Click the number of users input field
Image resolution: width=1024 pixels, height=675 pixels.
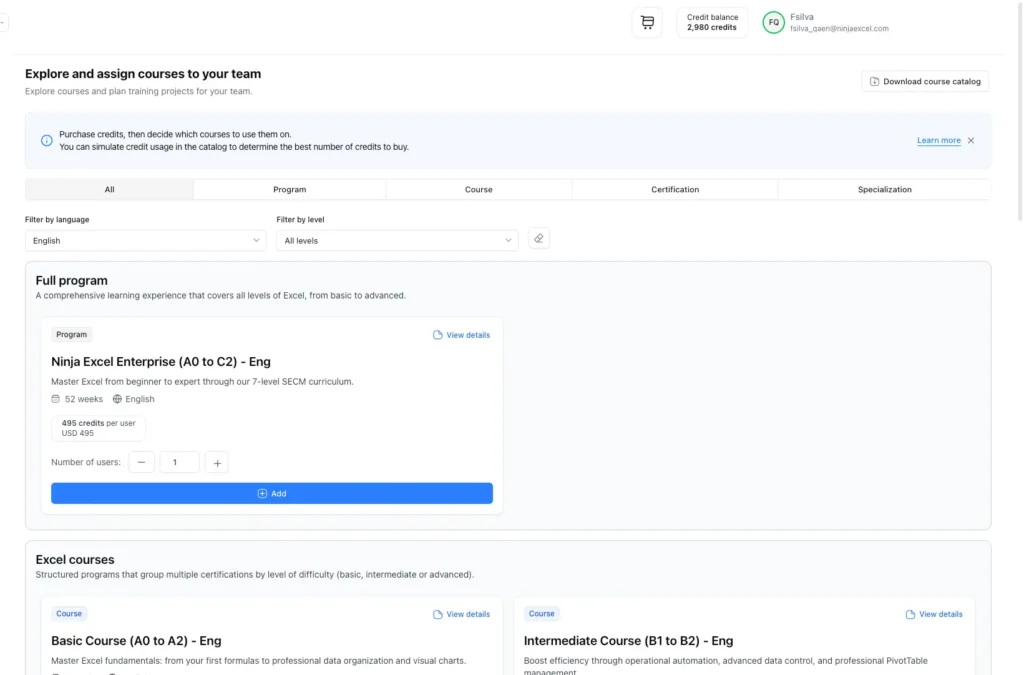[179, 462]
